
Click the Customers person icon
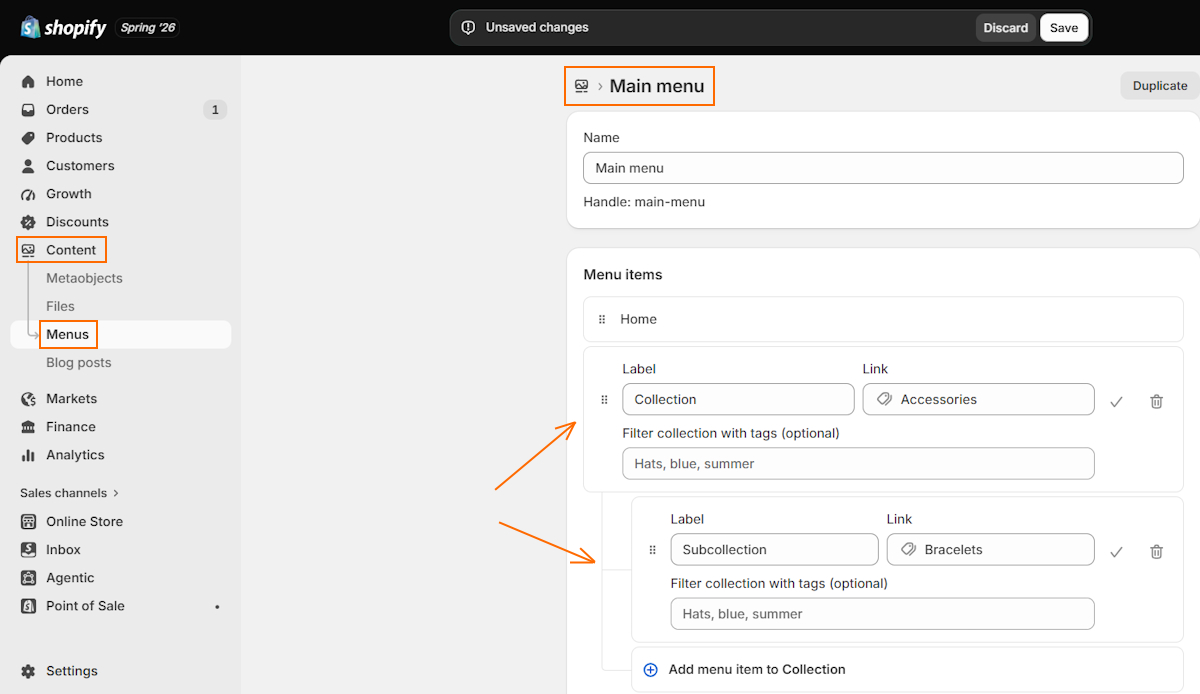28,166
